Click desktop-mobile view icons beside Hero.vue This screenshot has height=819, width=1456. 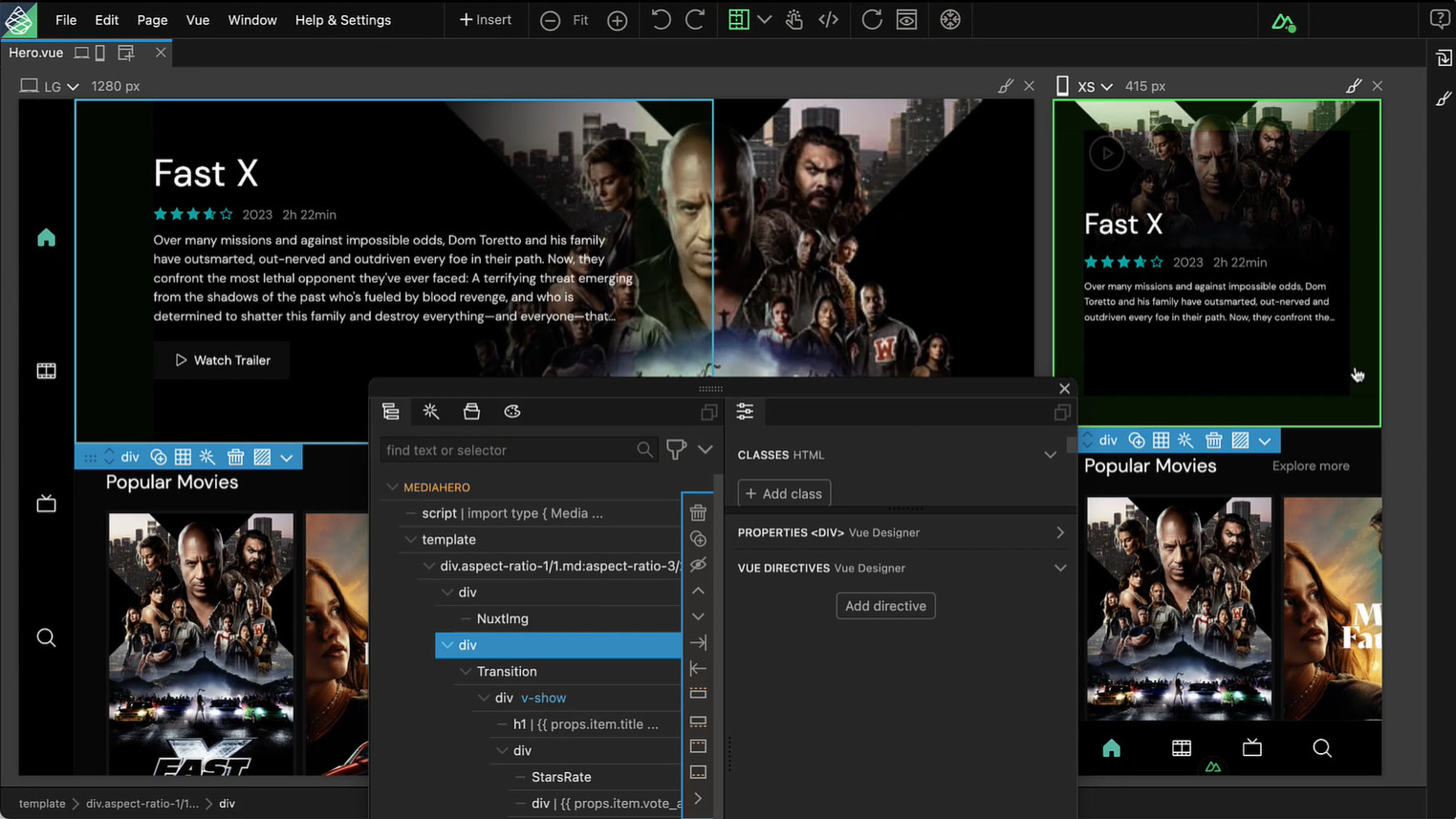click(x=90, y=53)
